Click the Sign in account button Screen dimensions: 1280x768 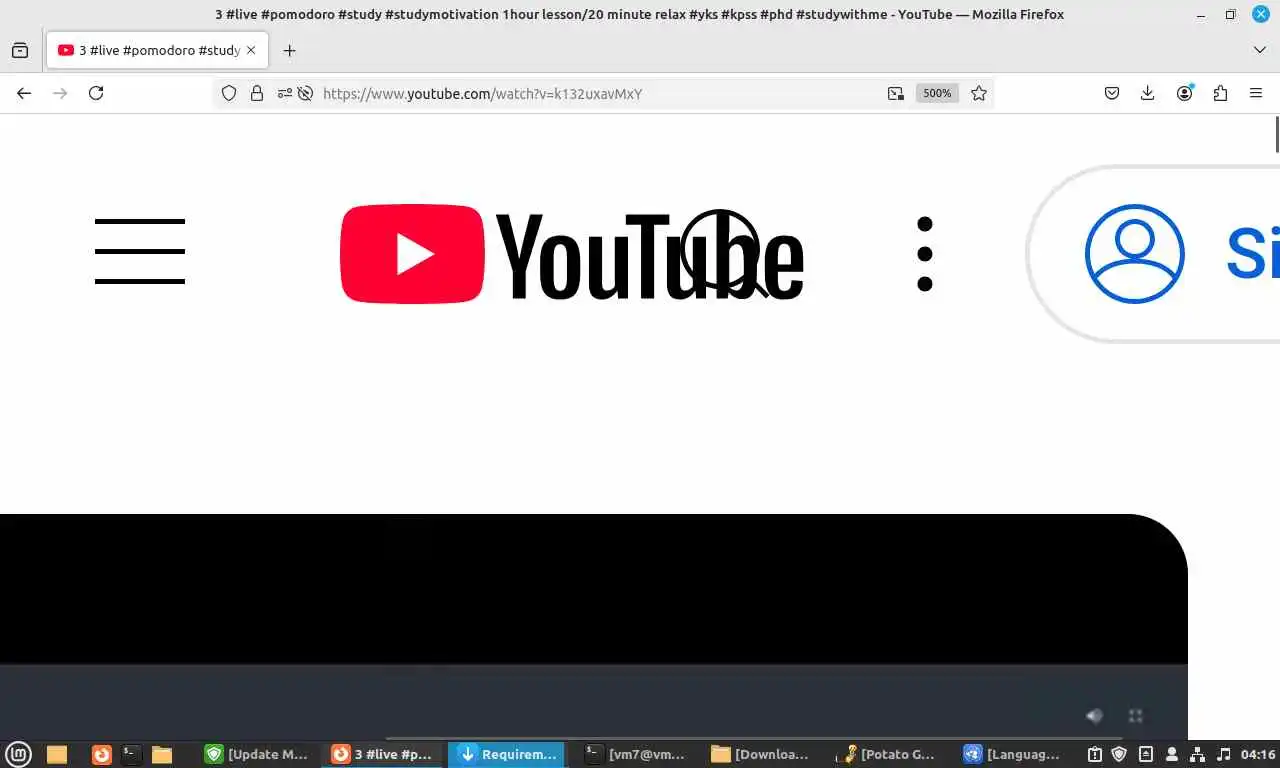pyautogui.click(x=1154, y=254)
